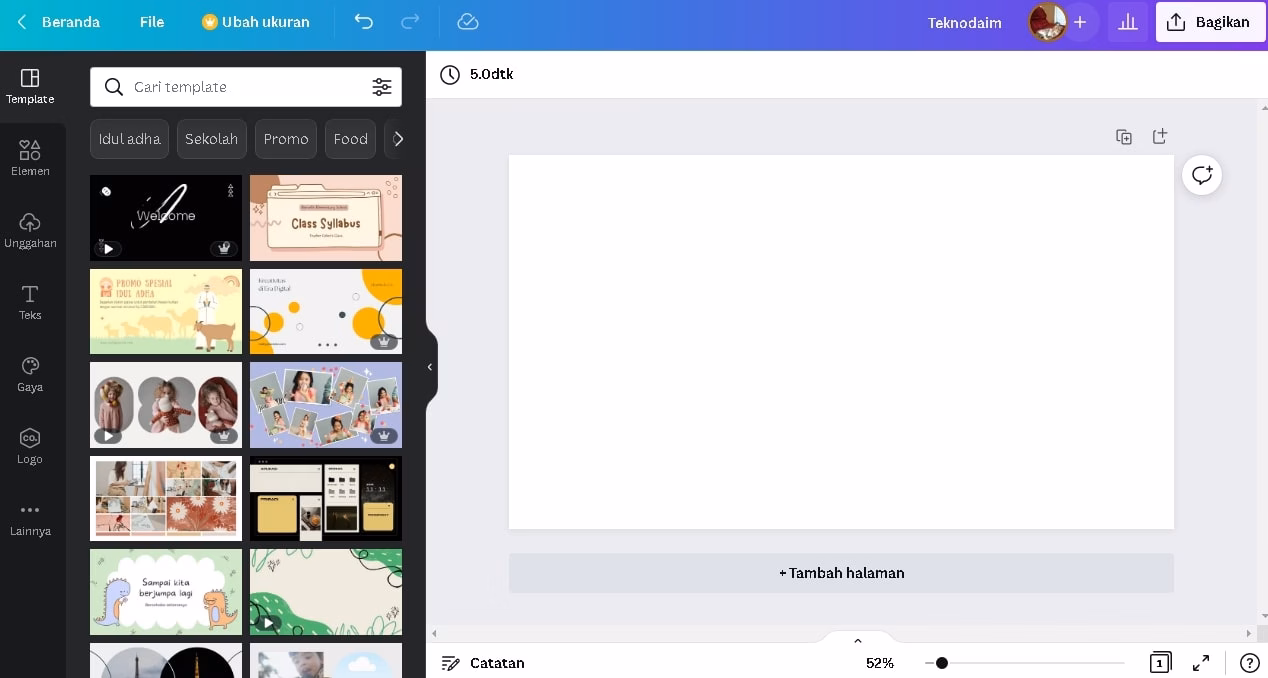Screen dimensions: 1268x678
Task: Open Ubah ukuran resize option
Action: (x=256, y=22)
